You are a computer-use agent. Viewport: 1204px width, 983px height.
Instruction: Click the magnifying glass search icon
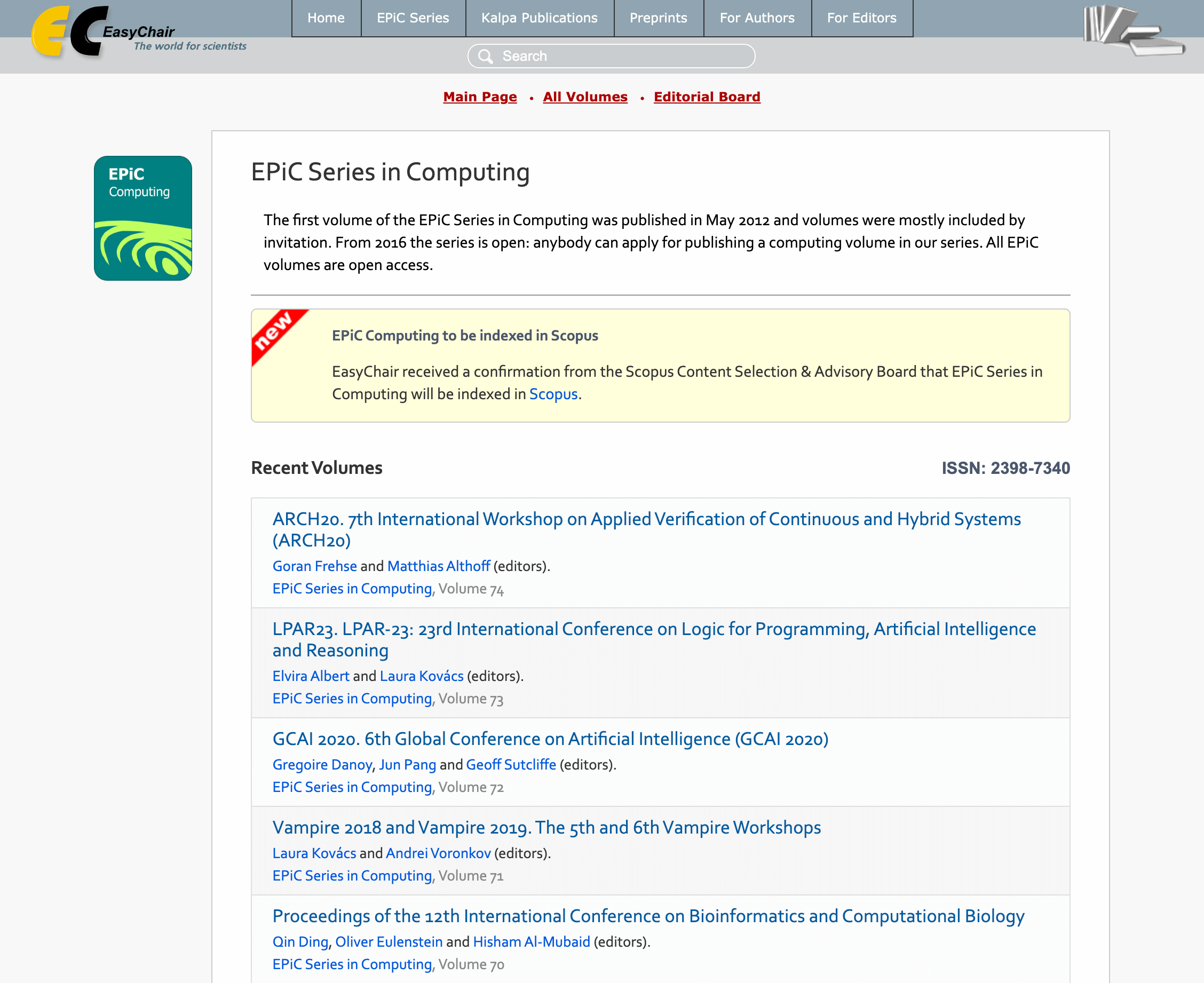click(485, 56)
